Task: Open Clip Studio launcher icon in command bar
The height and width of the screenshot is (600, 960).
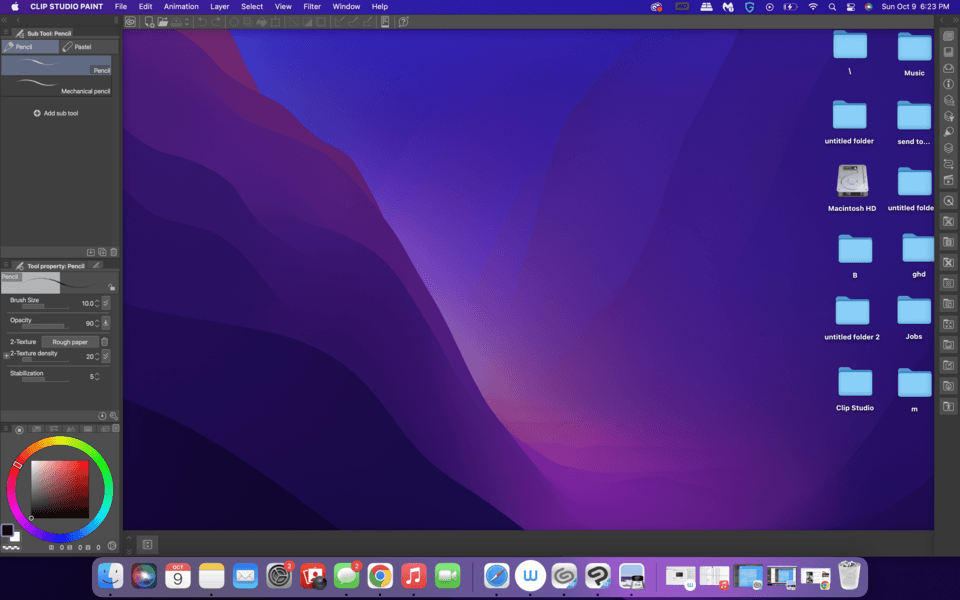Action: (130, 21)
